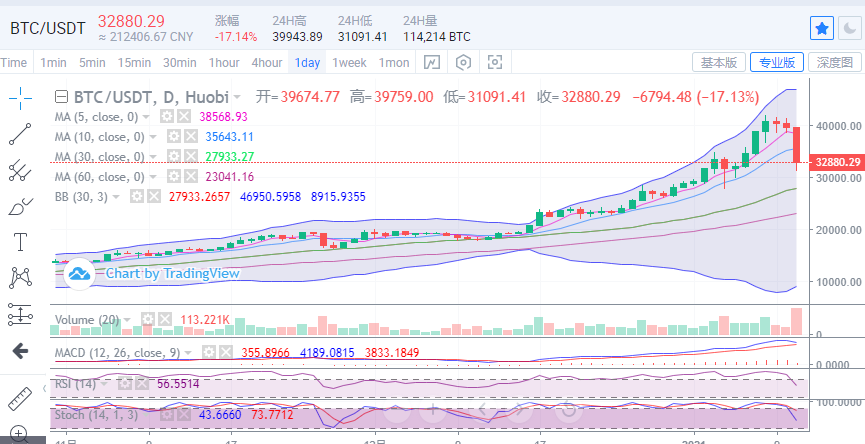Open the indicators chart icon
This screenshot has height=444, width=865.
click(x=431, y=62)
